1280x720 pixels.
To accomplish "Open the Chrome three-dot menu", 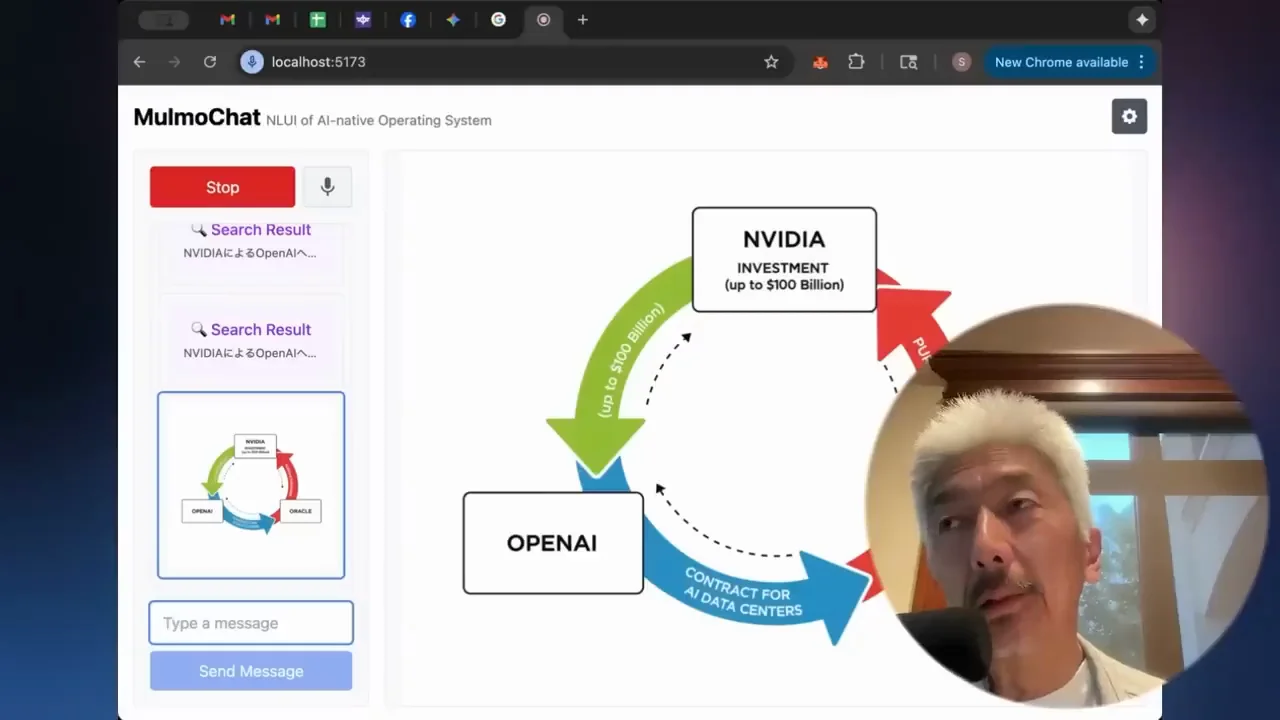I will (1141, 62).
